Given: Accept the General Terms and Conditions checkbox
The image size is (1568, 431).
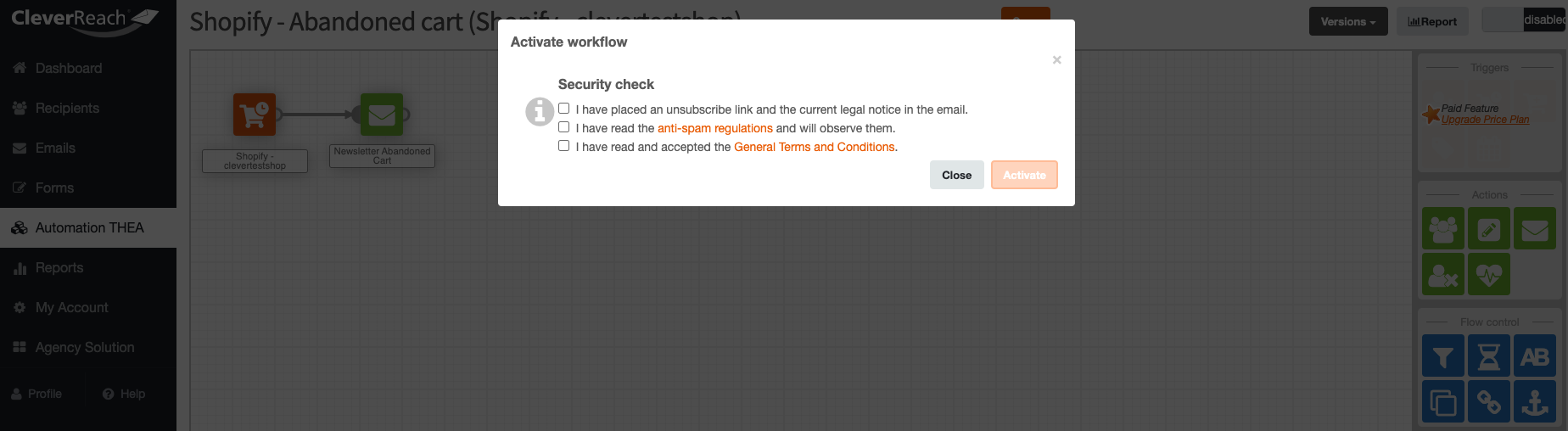Looking at the screenshot, I should (x=563, y=146).
